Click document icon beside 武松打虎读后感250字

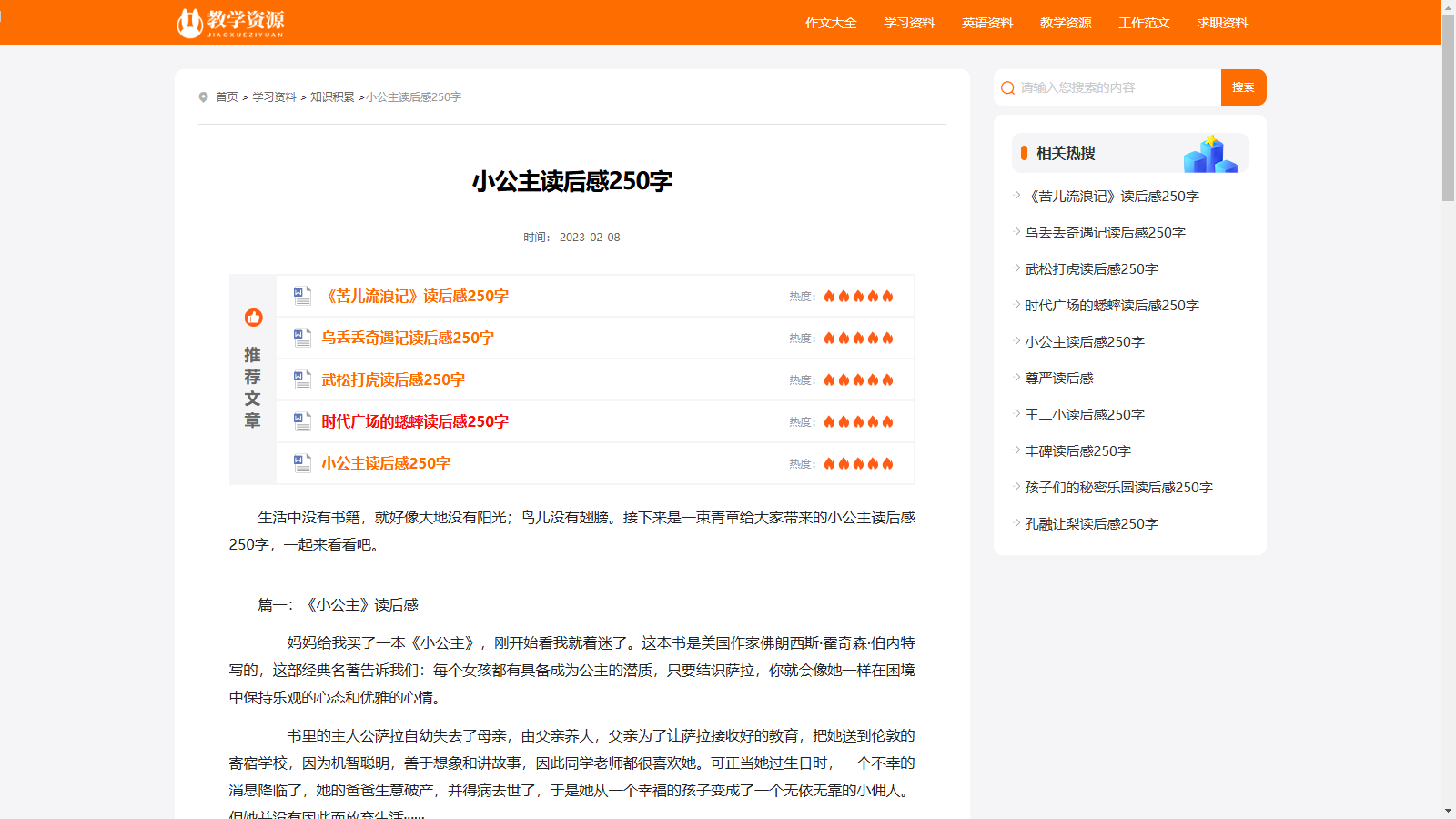coord(302,379)
